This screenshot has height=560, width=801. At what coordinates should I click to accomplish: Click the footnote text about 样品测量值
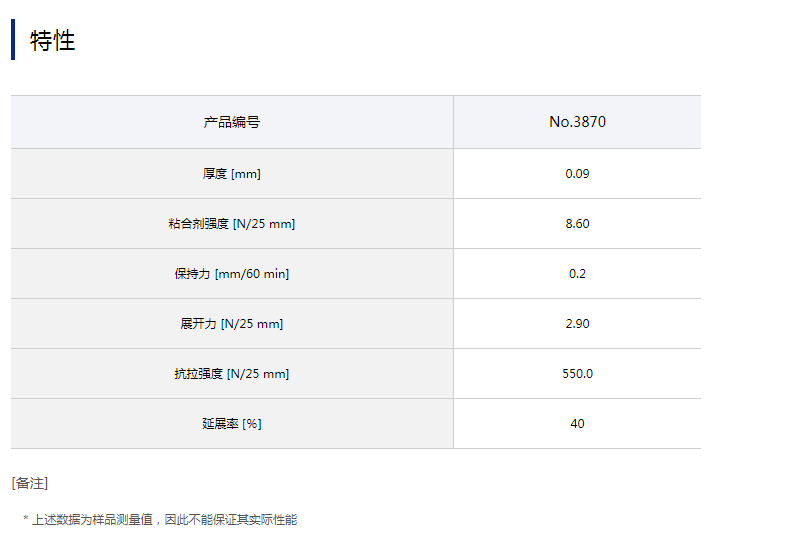(x=165, y=520)
